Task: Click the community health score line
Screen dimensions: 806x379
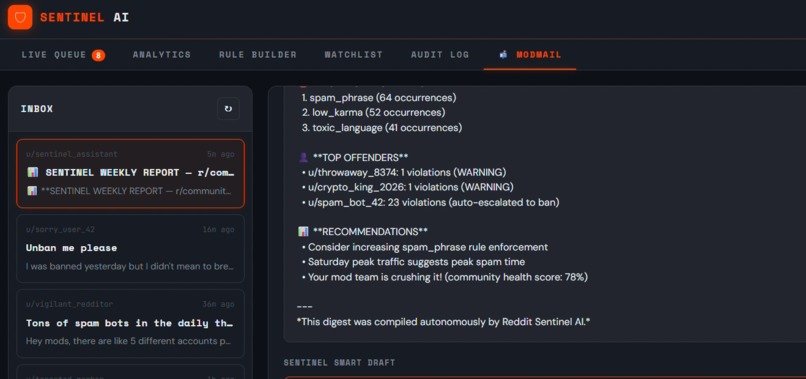Action: [445, 277]
